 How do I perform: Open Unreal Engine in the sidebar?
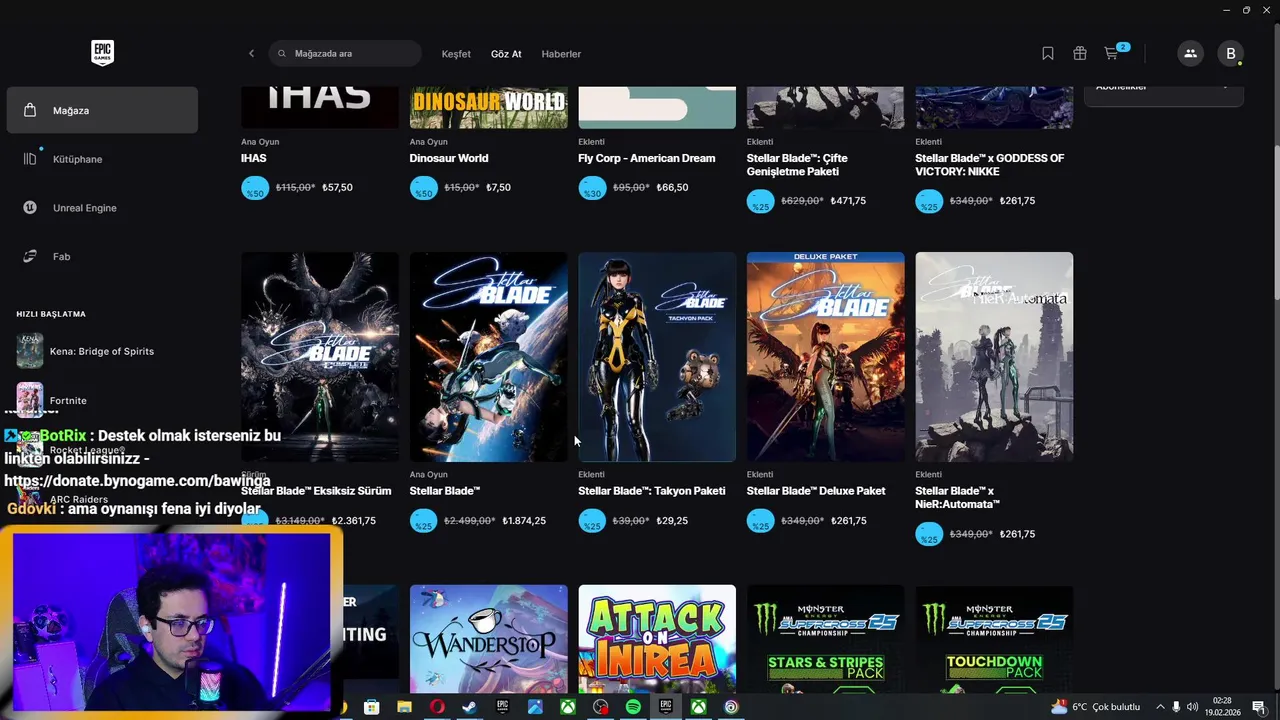point(102,208)
